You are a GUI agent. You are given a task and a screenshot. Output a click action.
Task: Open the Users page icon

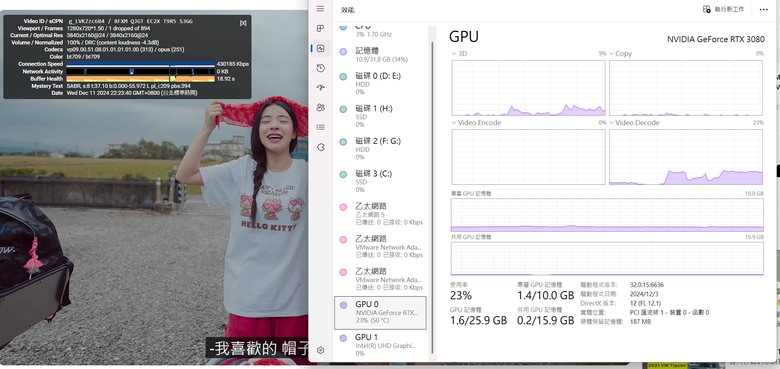point(320,107)
